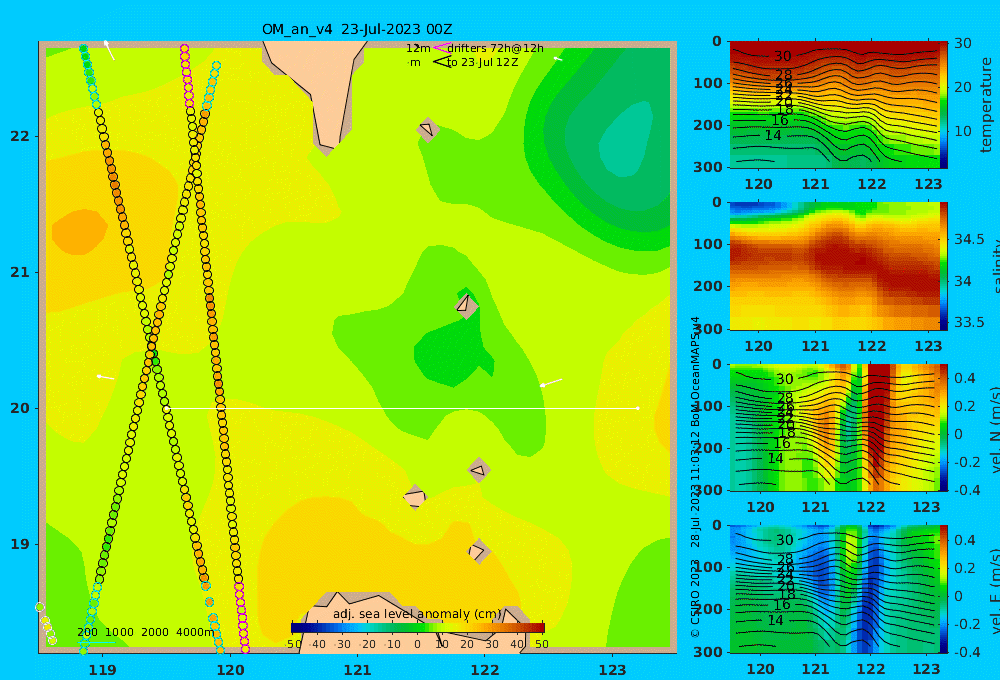Click latitude label 22 on main map
Image resolution: width=1000 pixels, height=680 pixels.
pyautogui.click(x=20, y=136)
